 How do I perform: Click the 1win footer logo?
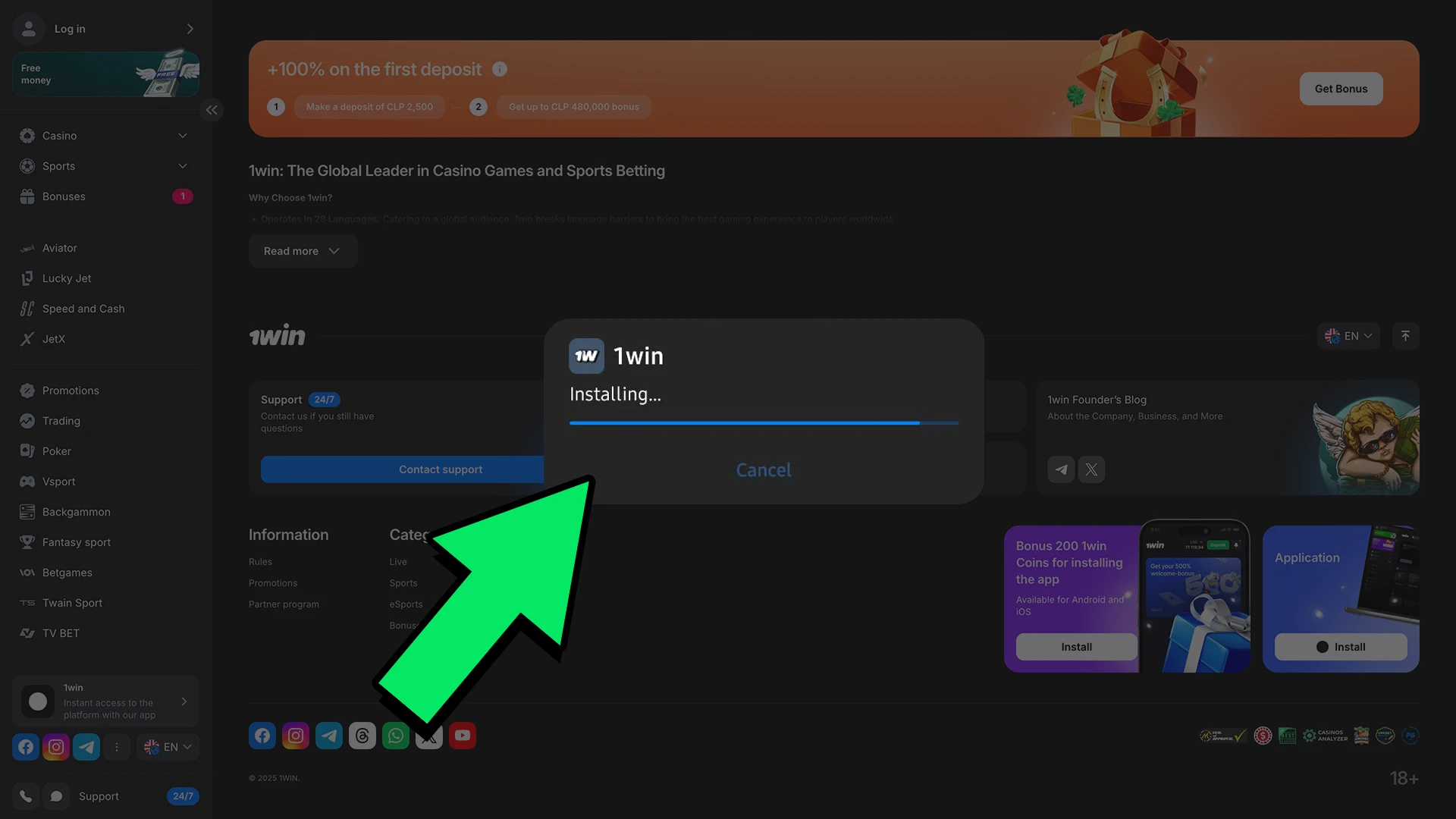[278, 335]
